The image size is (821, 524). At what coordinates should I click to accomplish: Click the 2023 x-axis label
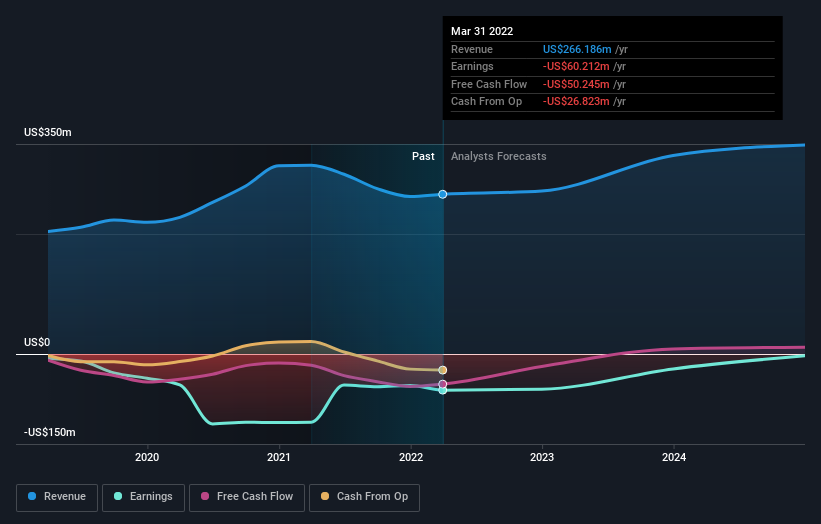542,457
